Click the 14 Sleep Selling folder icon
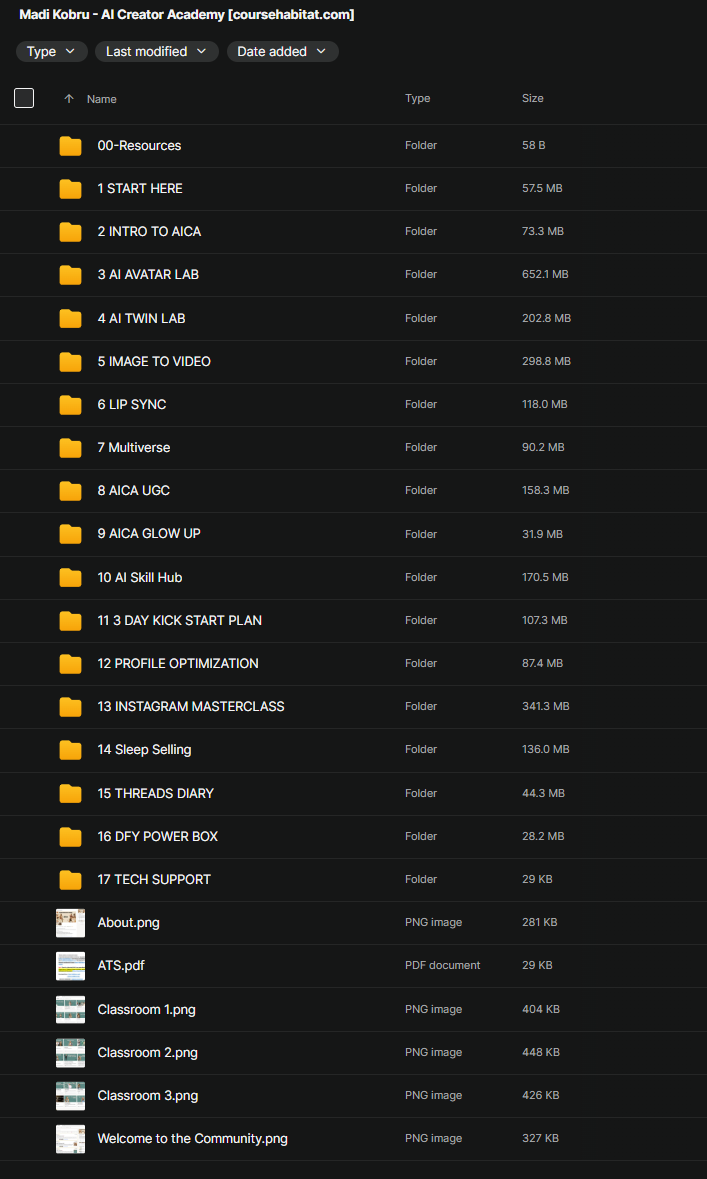The image size is (707, 1179). 70,750
